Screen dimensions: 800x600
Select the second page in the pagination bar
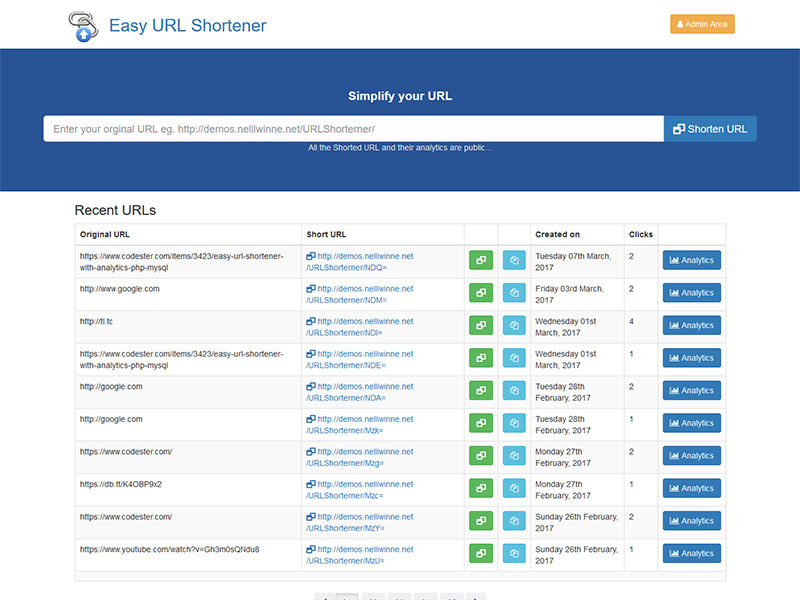point(374,595)
